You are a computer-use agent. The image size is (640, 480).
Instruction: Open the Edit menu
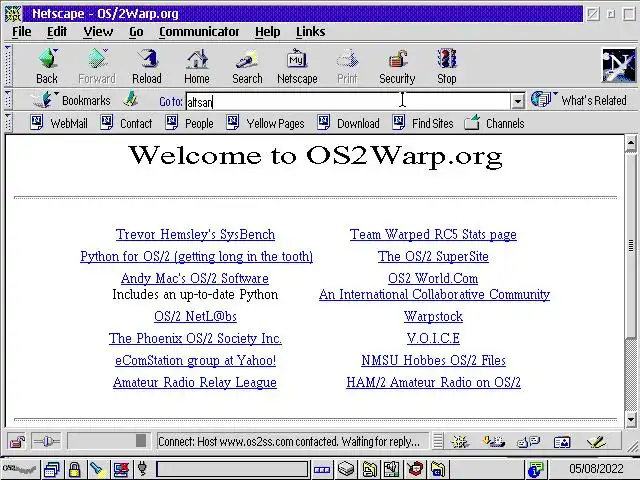(x=57, y=31)
